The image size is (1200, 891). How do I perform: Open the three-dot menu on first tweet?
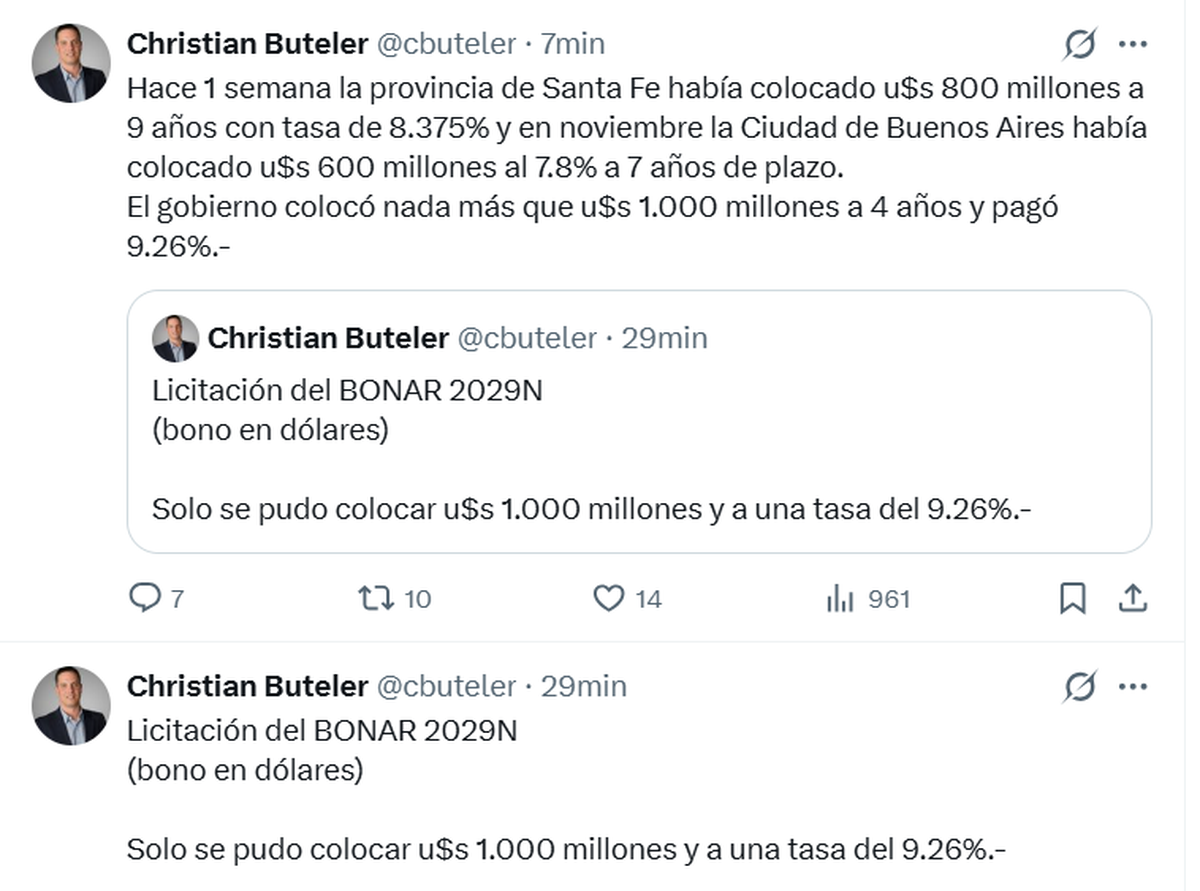click(1132, 44)
